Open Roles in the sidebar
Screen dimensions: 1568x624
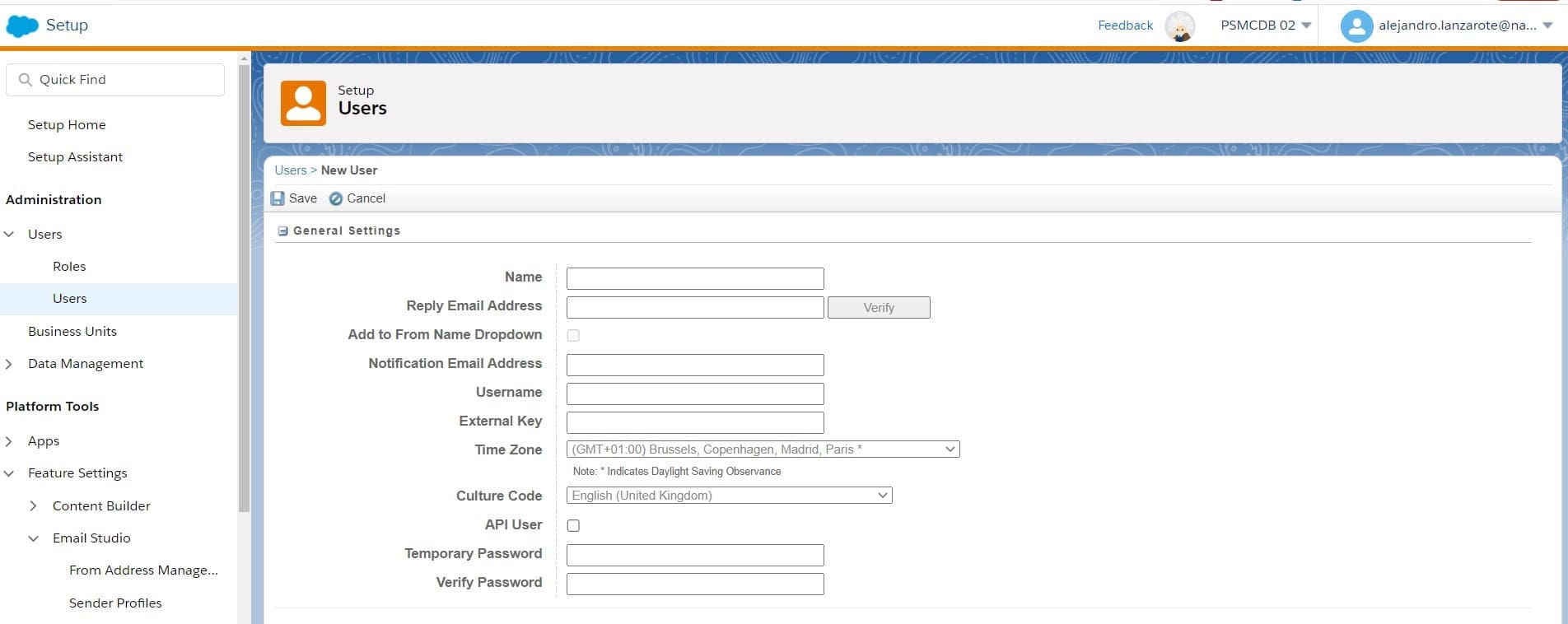pos(69,267)
